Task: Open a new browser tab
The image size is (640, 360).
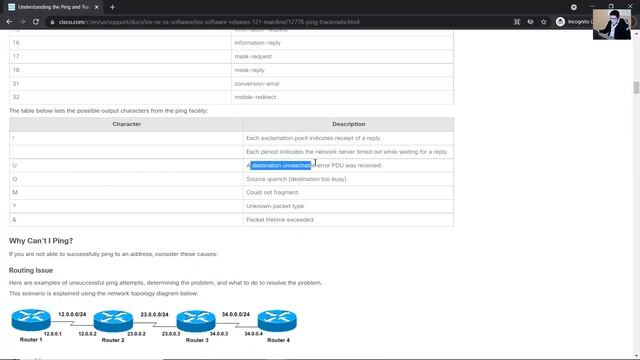Action: [112, 7]
